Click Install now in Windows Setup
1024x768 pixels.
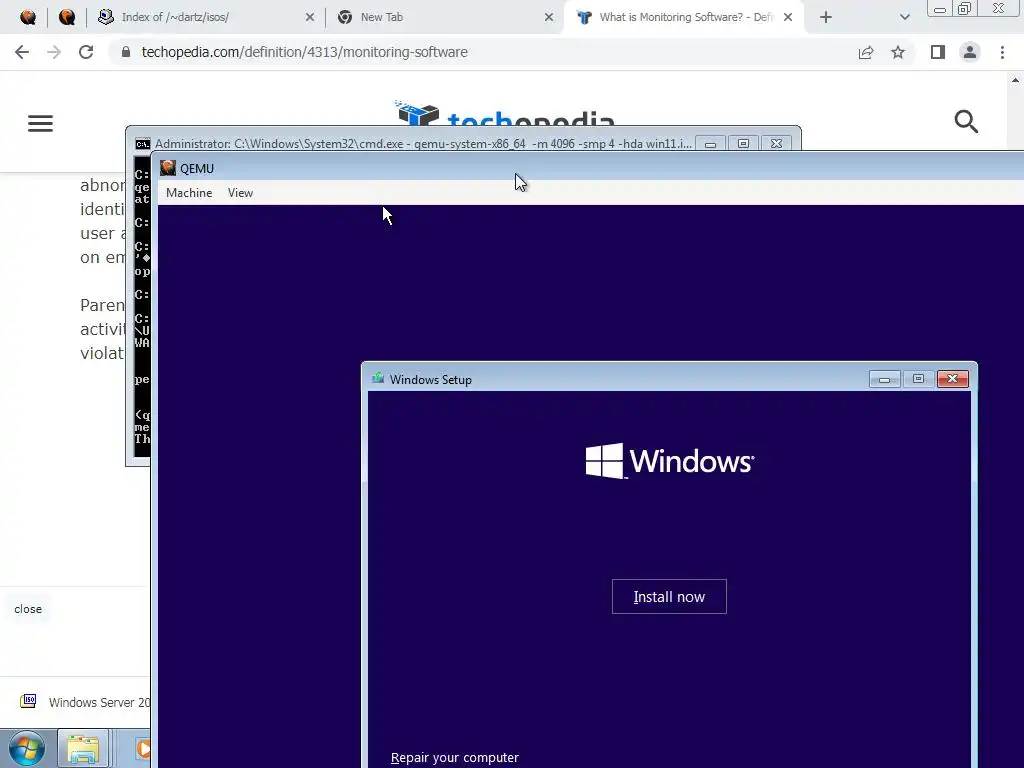pyautogui.click(x=669, y=596)
